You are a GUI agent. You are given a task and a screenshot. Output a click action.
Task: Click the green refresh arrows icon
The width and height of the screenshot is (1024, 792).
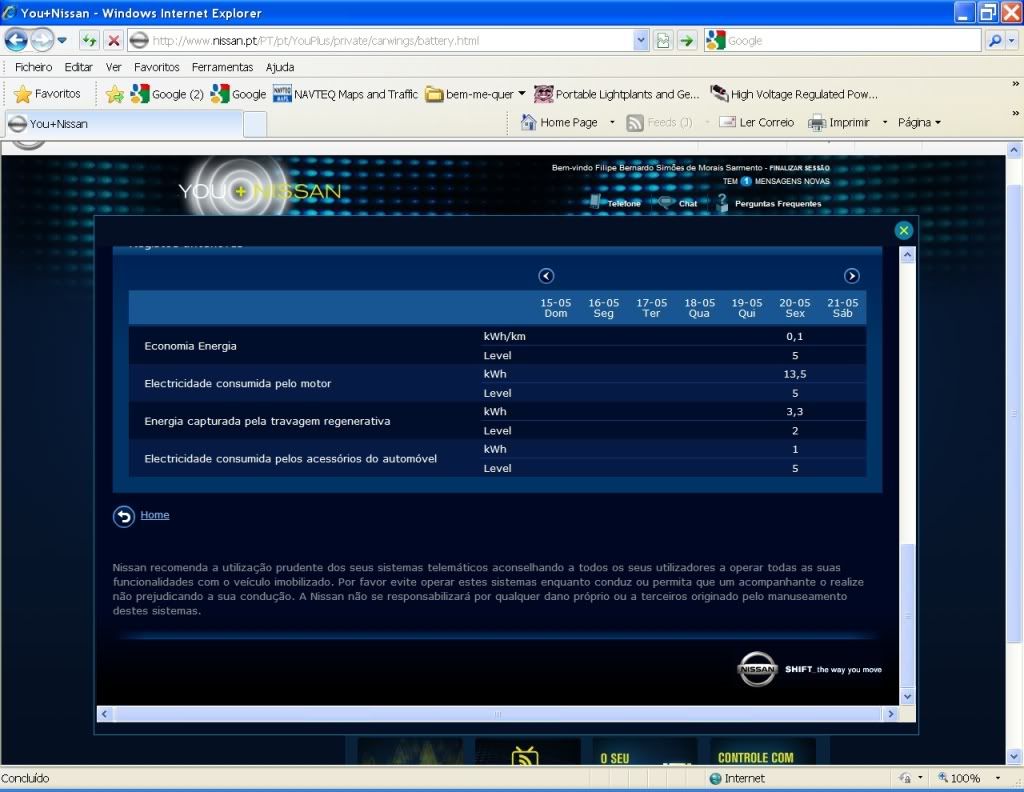point(89,40)
